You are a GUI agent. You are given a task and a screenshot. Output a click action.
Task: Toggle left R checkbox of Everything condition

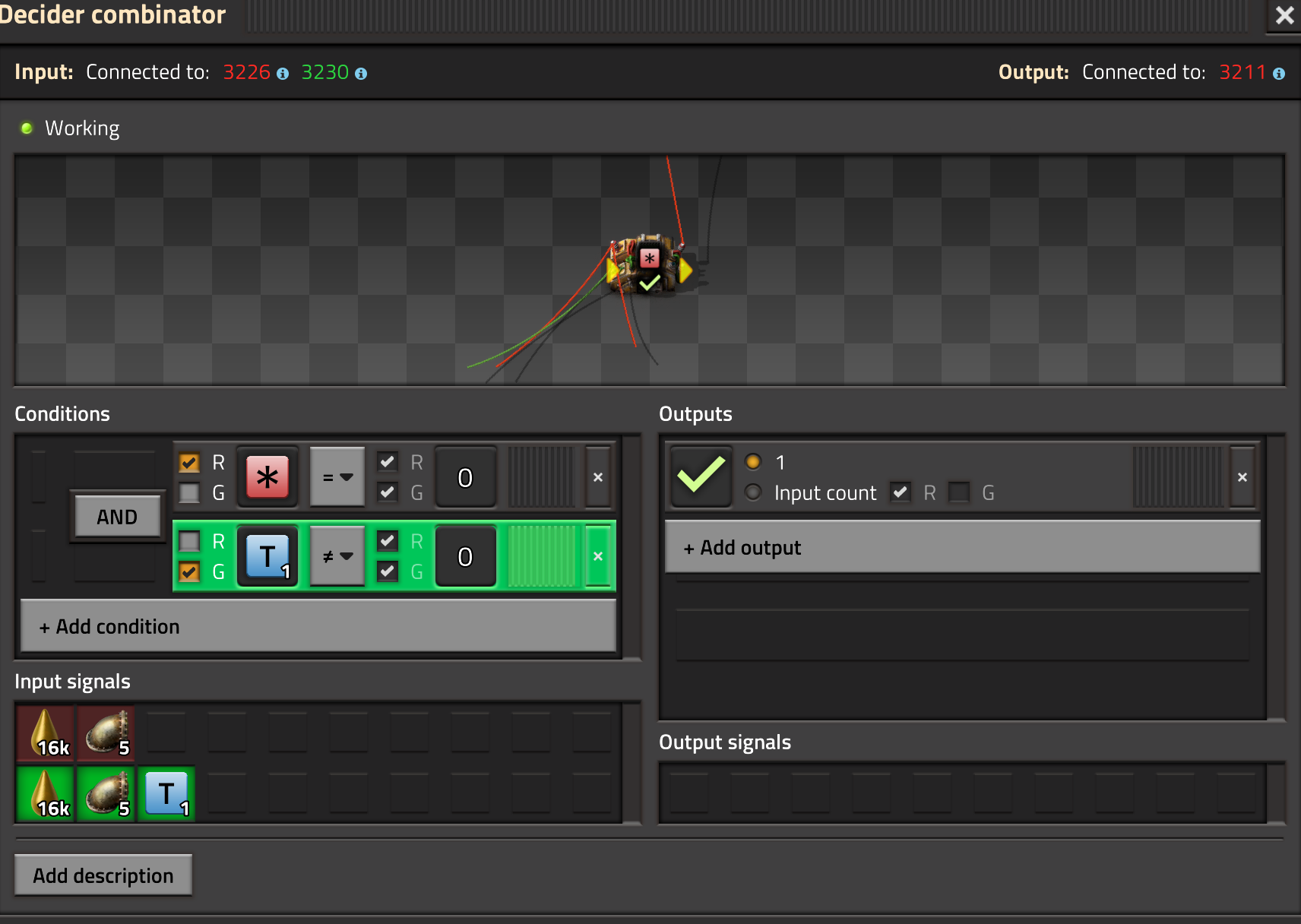point(189,463)
